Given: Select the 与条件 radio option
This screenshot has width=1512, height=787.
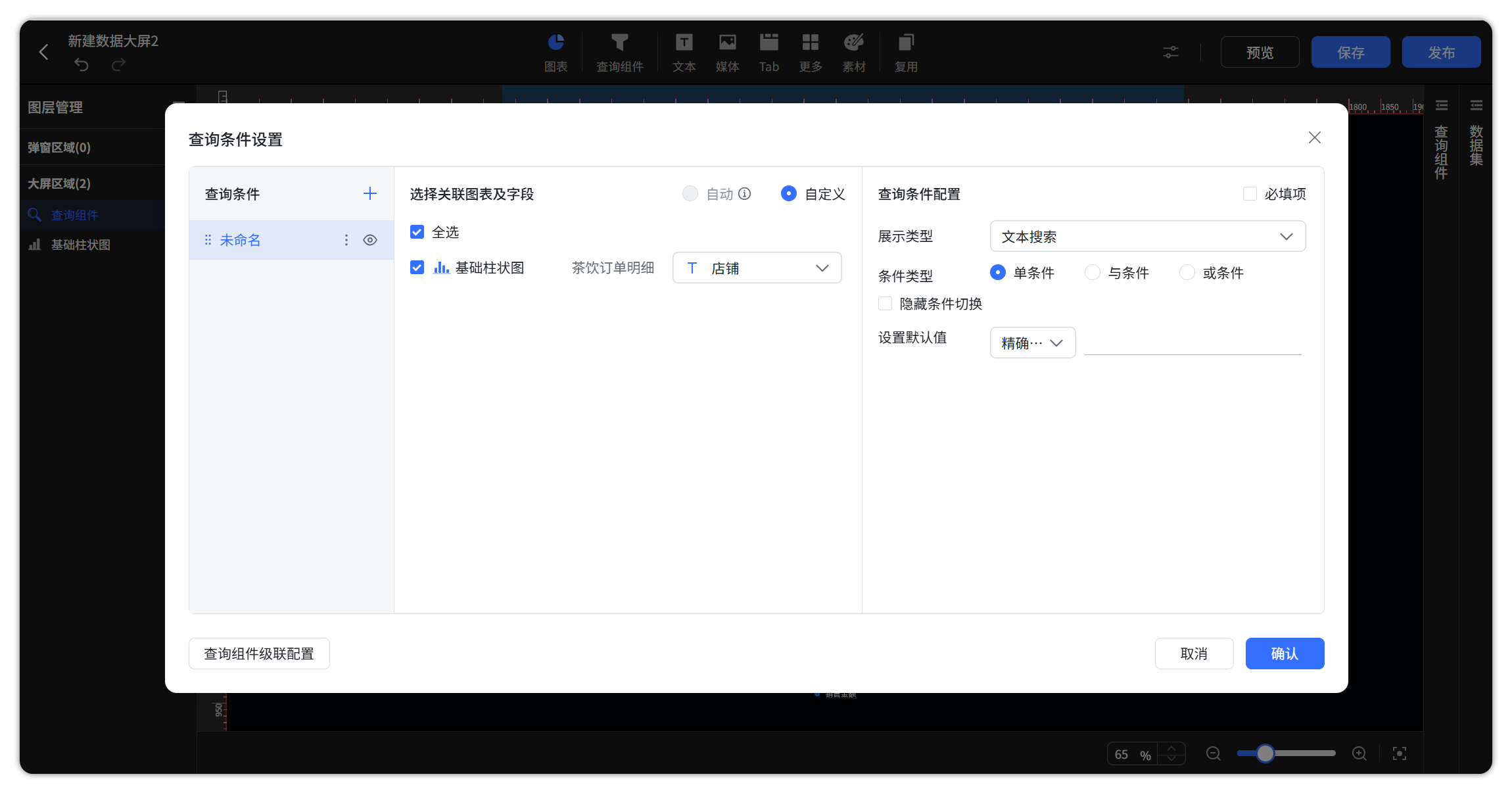Looking at the screenshot, I should coord(1092,272).
